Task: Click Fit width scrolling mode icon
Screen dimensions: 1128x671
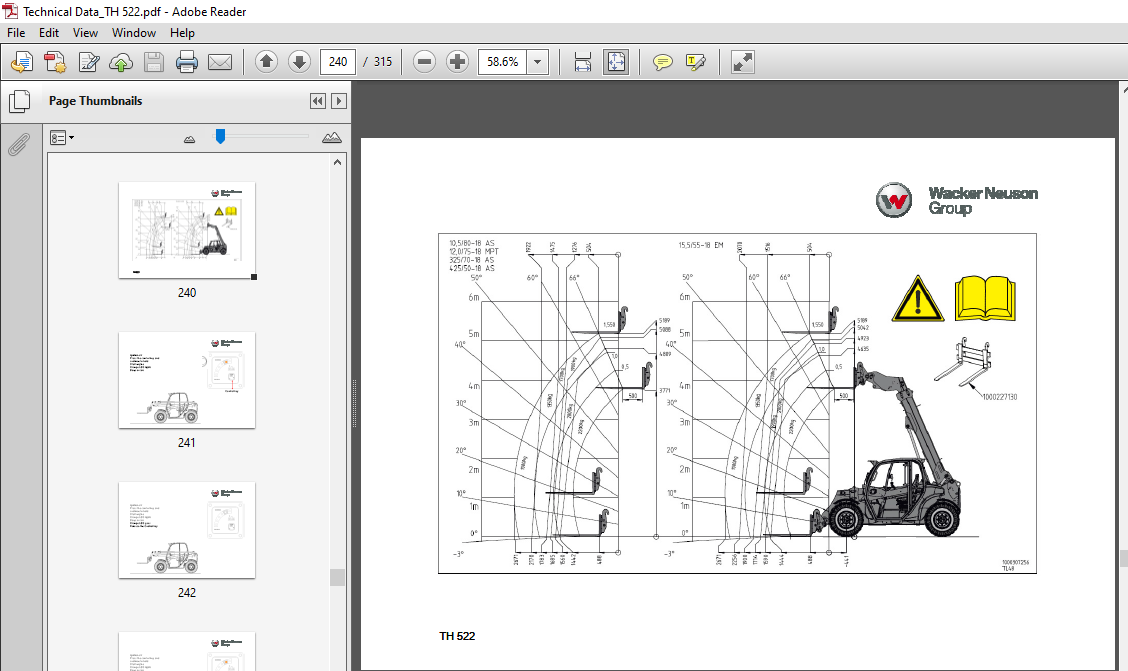Action: [x=583, y=62]
